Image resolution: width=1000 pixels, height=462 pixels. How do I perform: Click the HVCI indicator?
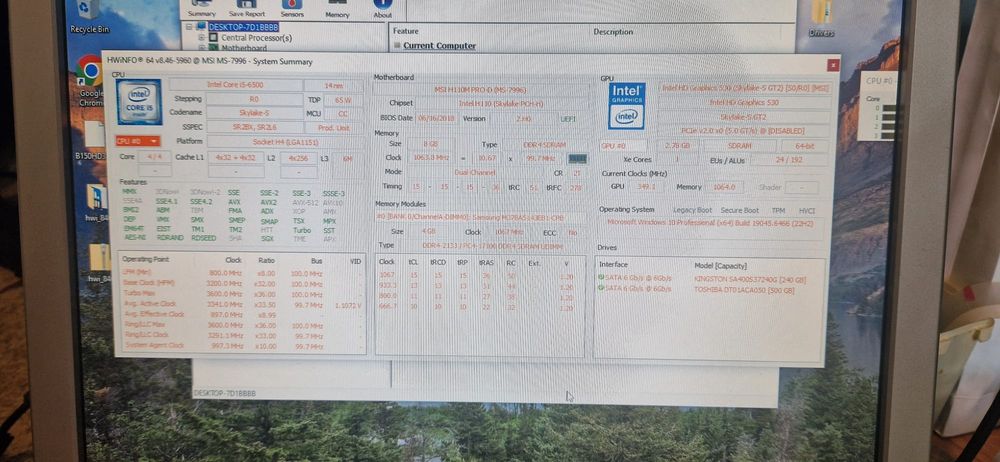807,210
